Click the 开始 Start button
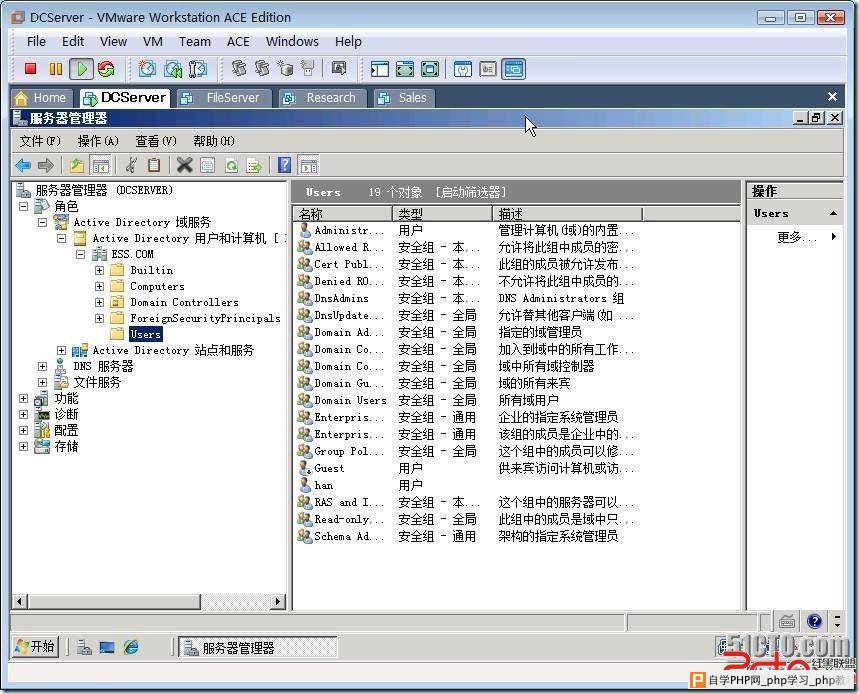The image size is (859, 694). 35,647
